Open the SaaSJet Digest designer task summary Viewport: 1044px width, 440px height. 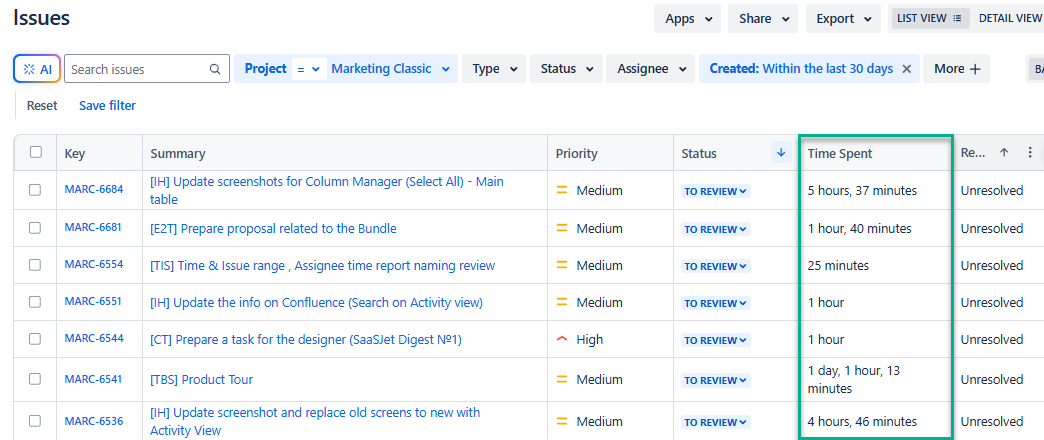tap(306, 339)
